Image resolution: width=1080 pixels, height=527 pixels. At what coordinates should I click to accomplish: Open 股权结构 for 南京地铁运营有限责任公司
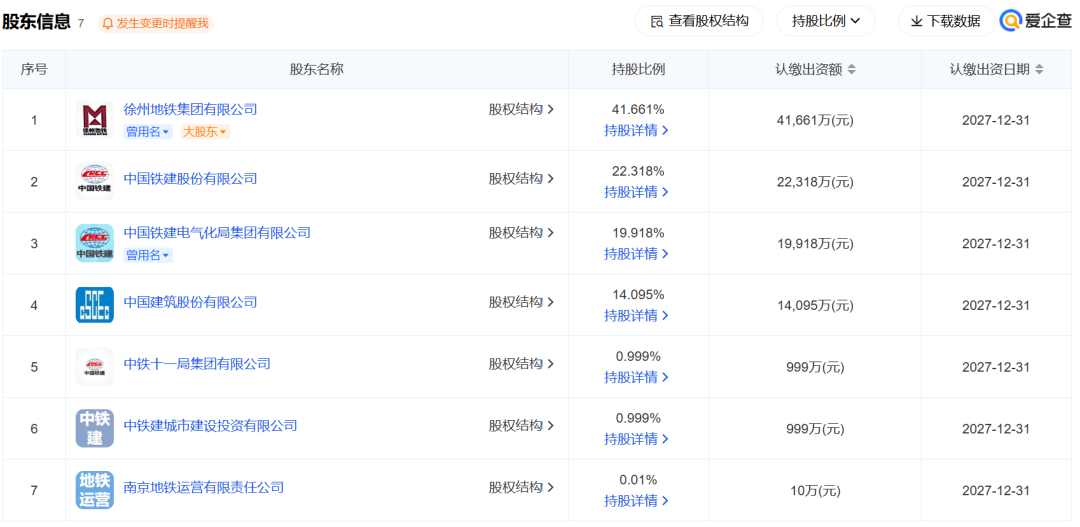[x=521, y=488]
